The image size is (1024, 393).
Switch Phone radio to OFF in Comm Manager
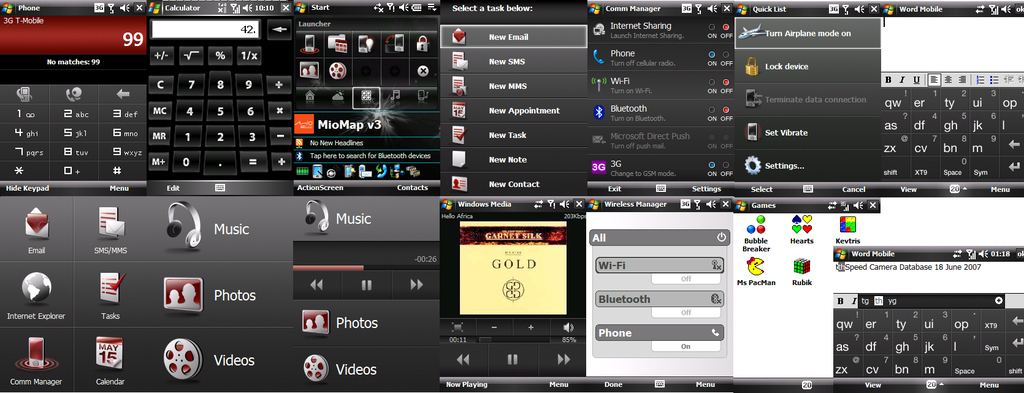tap(726, 54)
